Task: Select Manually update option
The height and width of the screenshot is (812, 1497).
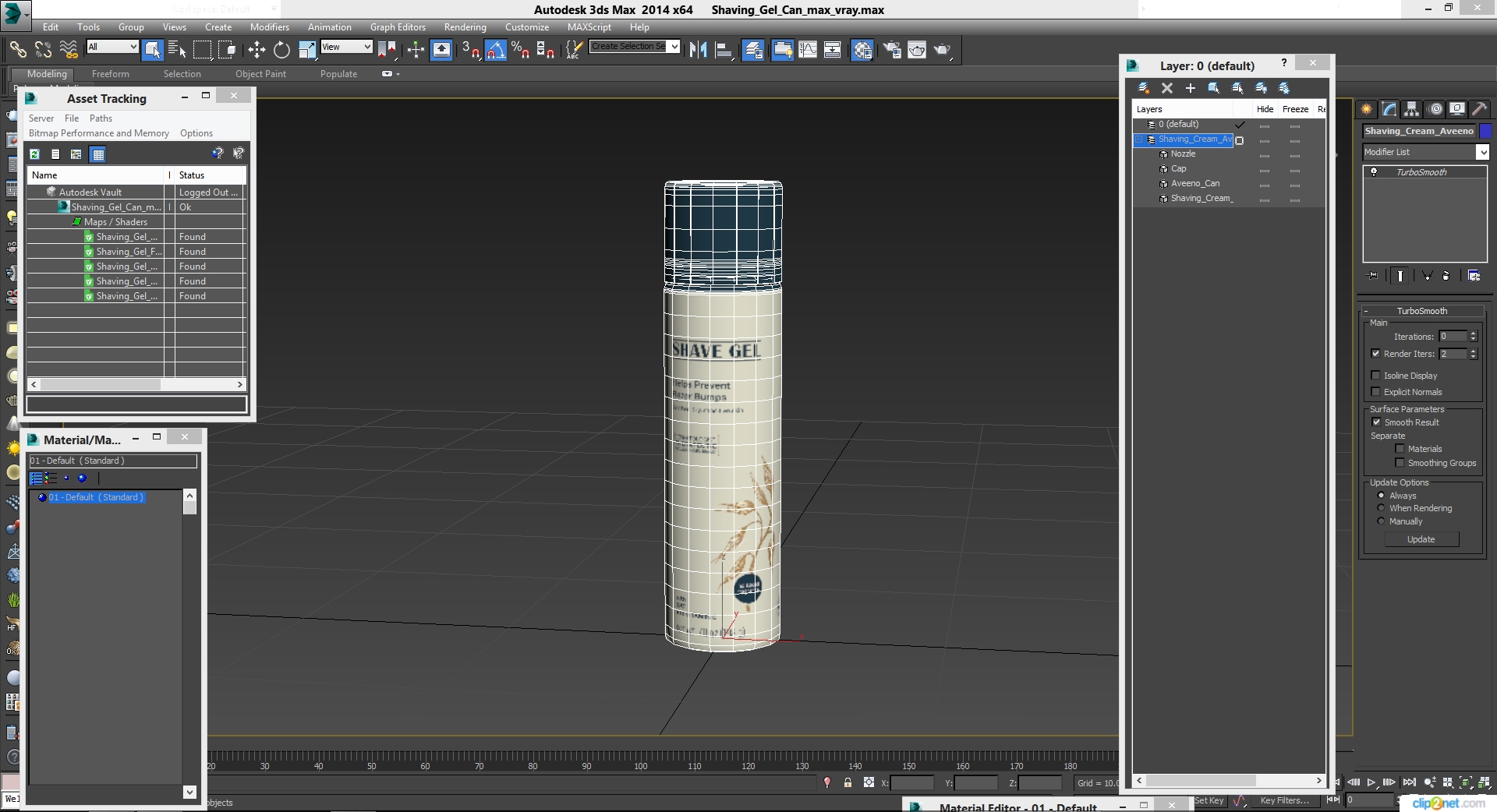Action: (1382, 521)
